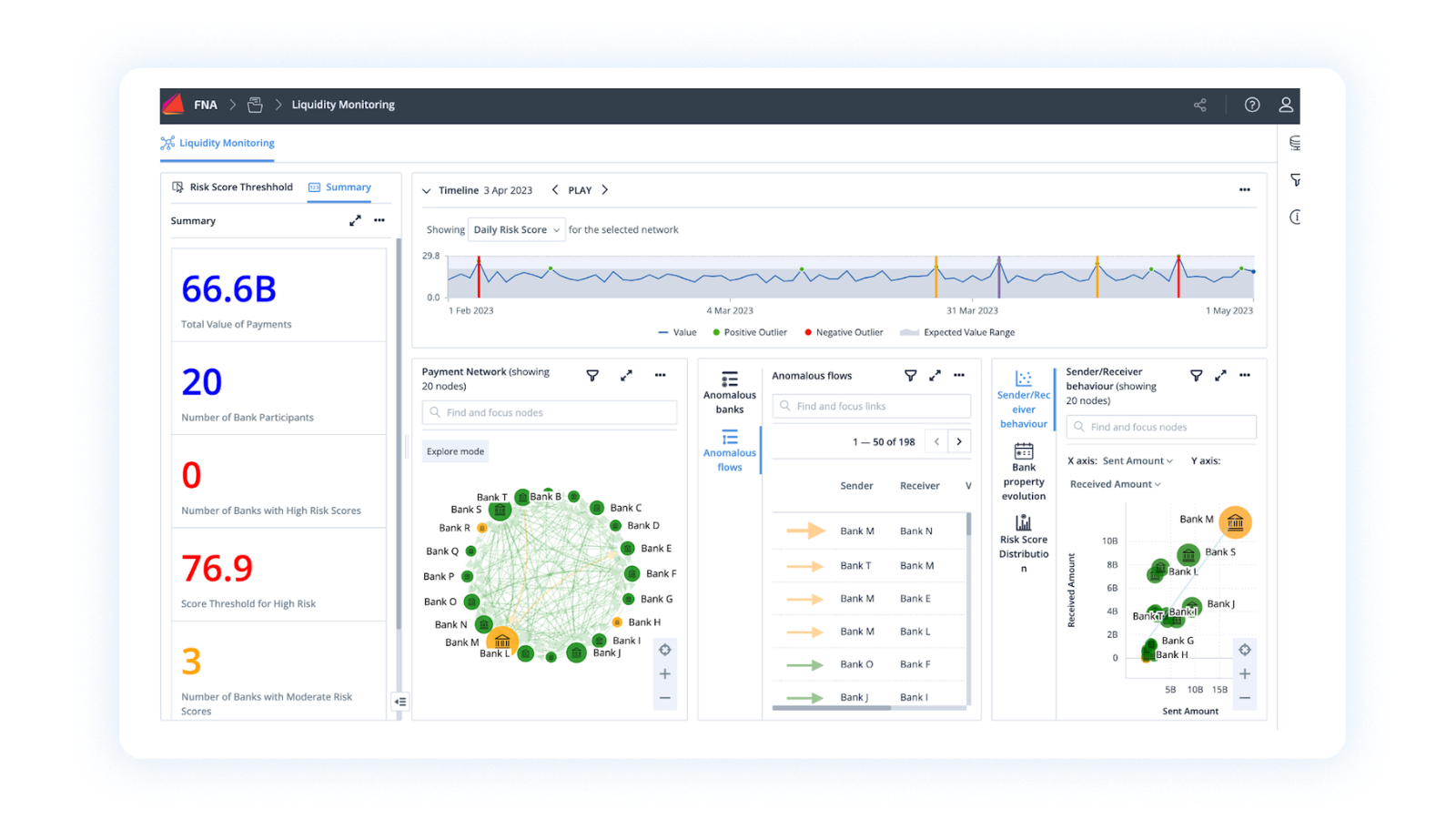Open Summary panel more options menu

pos(379,220)
